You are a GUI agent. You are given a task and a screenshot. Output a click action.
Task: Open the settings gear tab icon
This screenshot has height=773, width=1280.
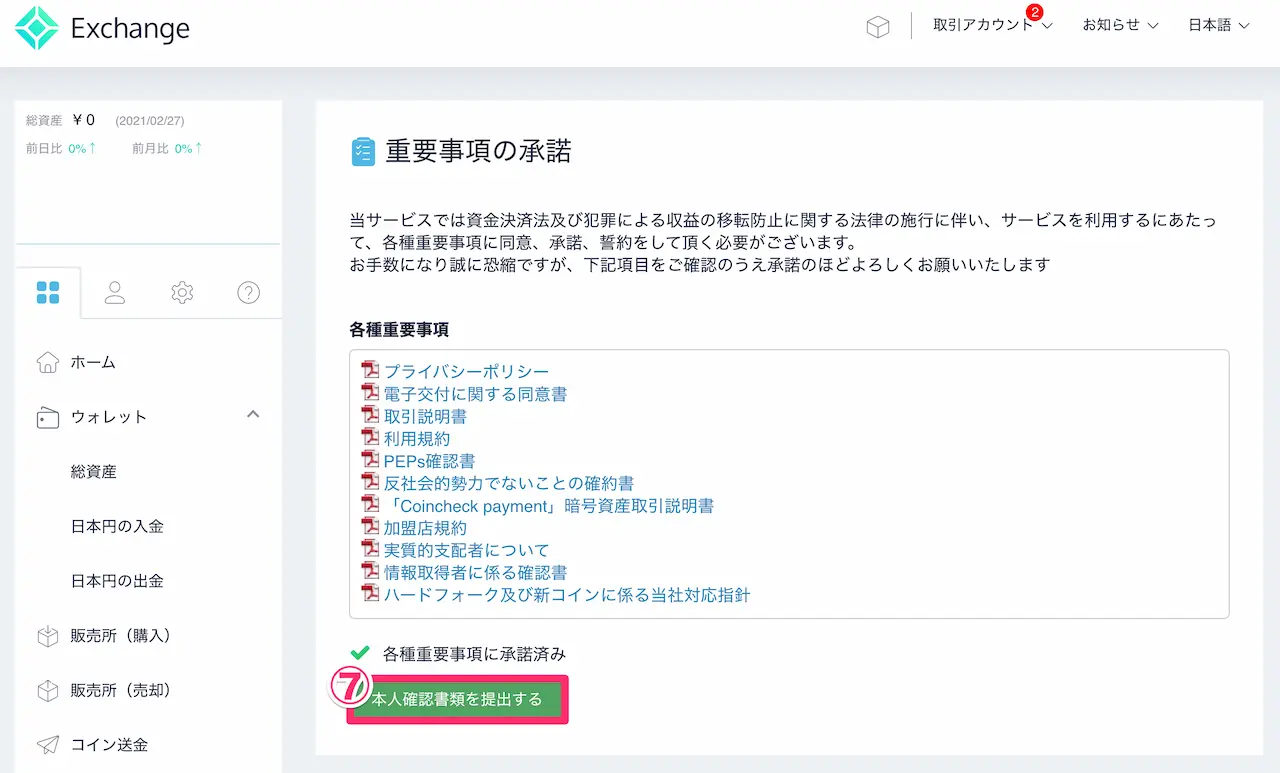click(x=182, y=292)
